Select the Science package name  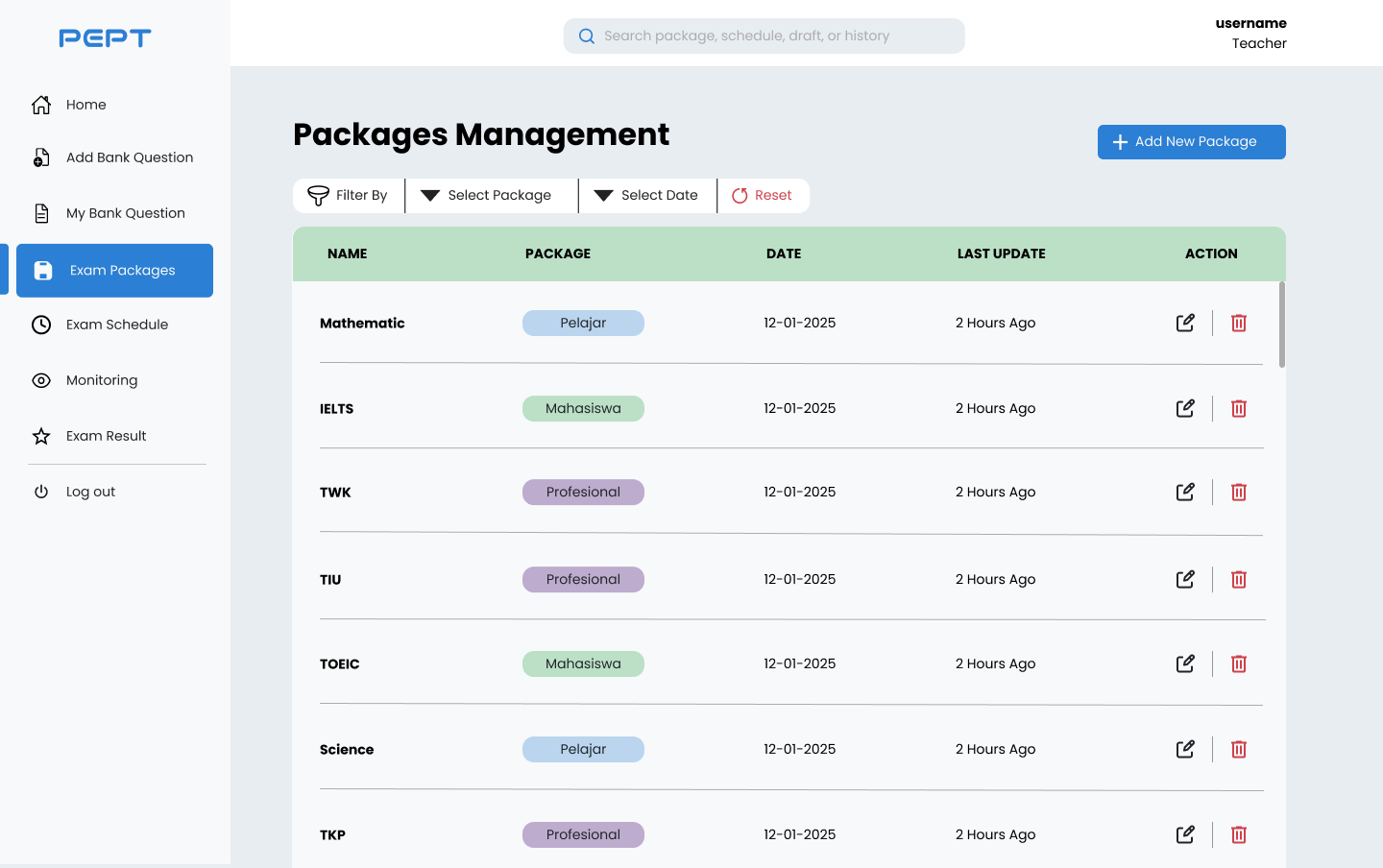pos(347,750)
